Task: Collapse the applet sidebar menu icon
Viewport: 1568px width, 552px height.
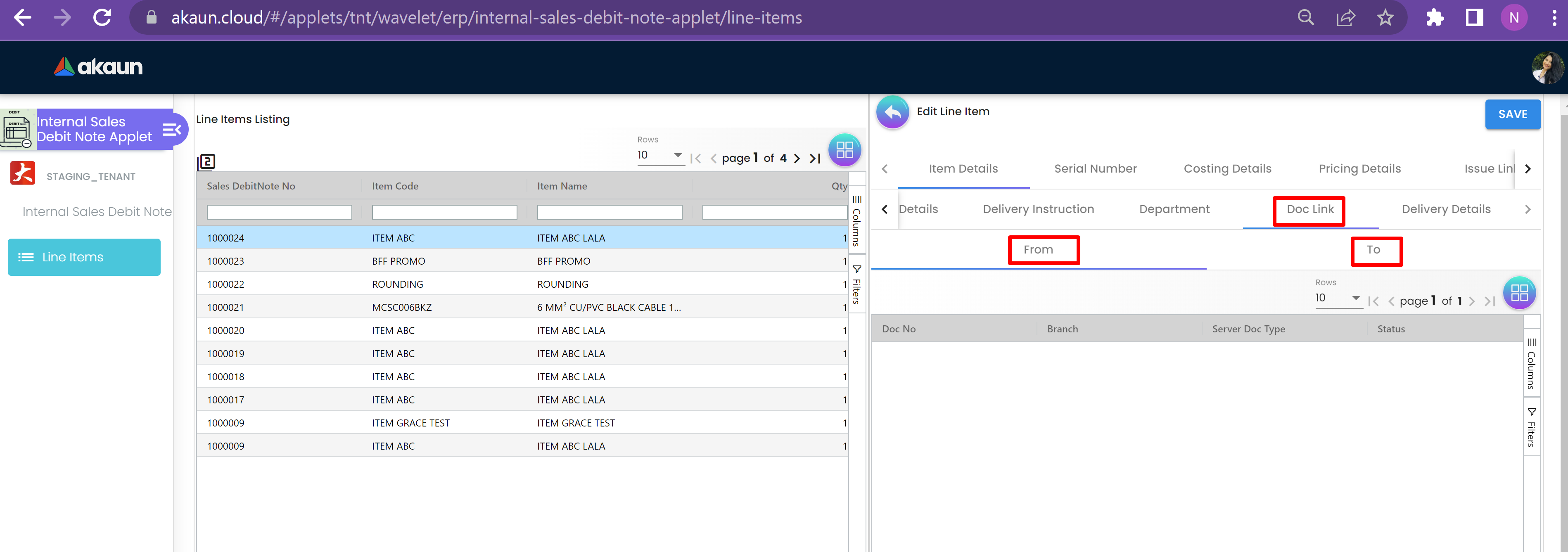Action: point(172,129)
